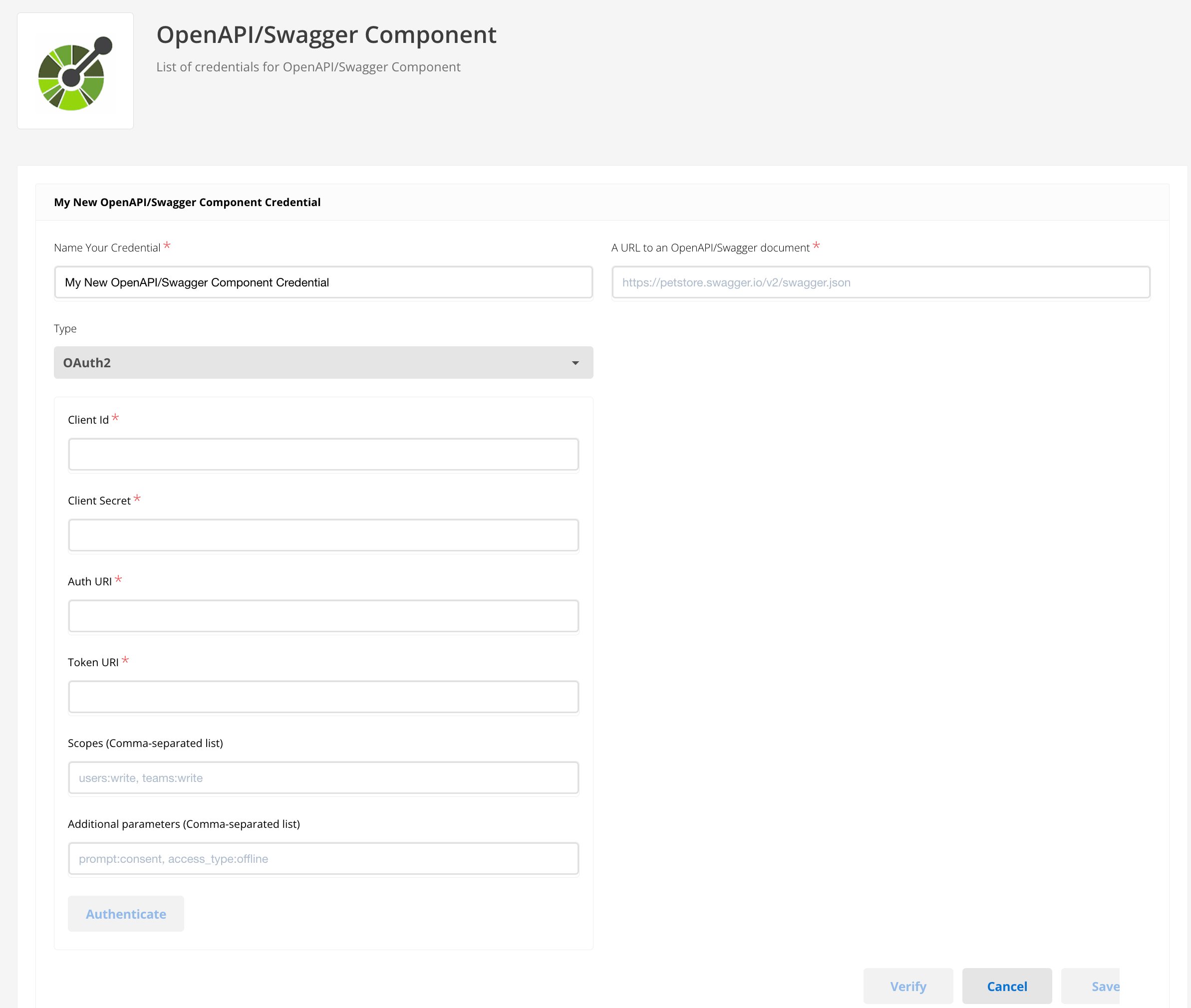Click the Verify button
This screenshot has width=1191, height=1008.
[908, 986]
